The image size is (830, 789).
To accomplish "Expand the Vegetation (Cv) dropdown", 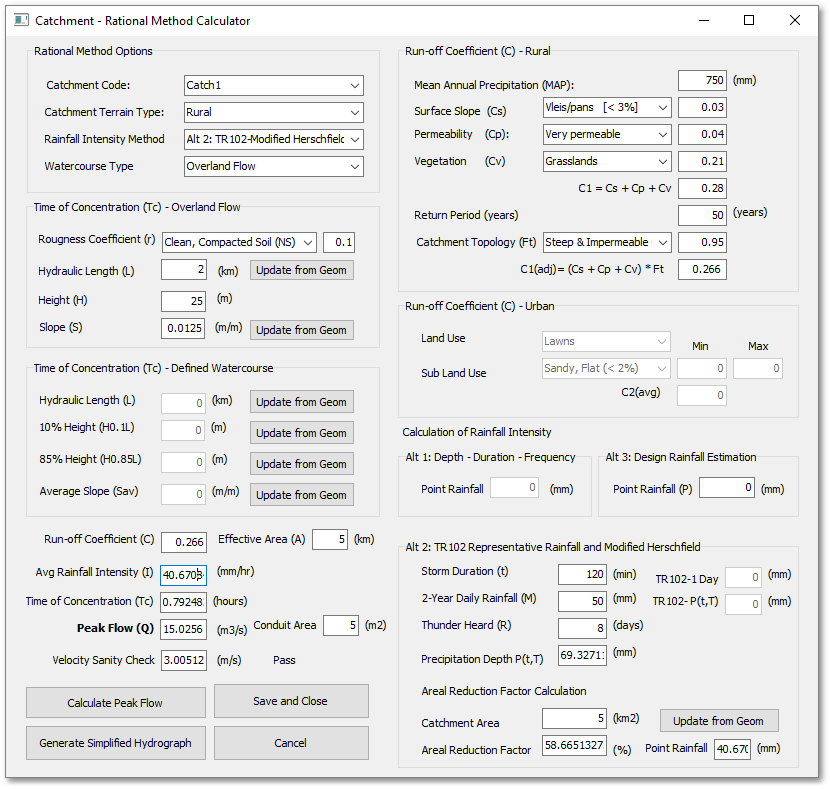I will click(607, 161).
